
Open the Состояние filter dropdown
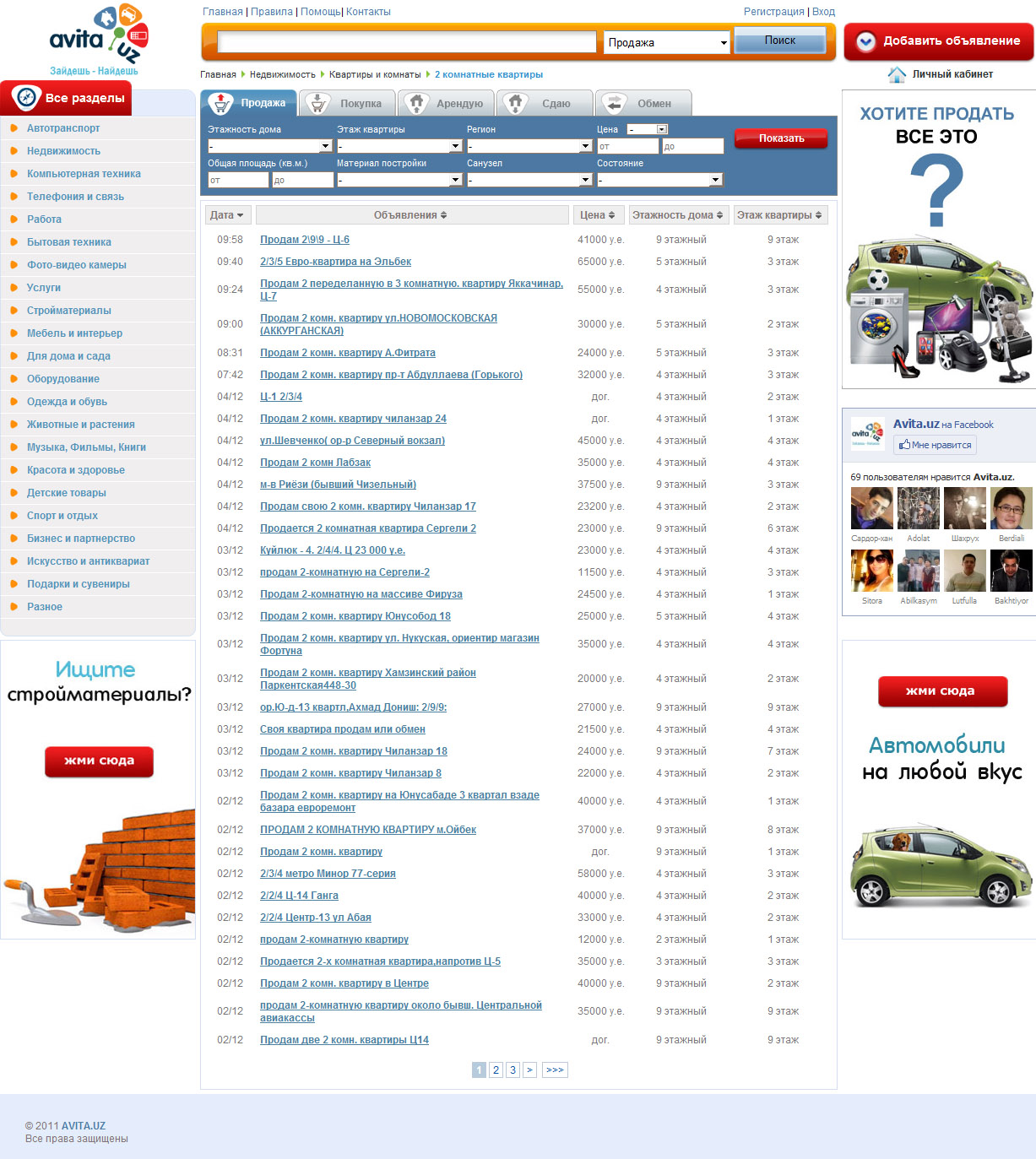[x=659, y=180]
